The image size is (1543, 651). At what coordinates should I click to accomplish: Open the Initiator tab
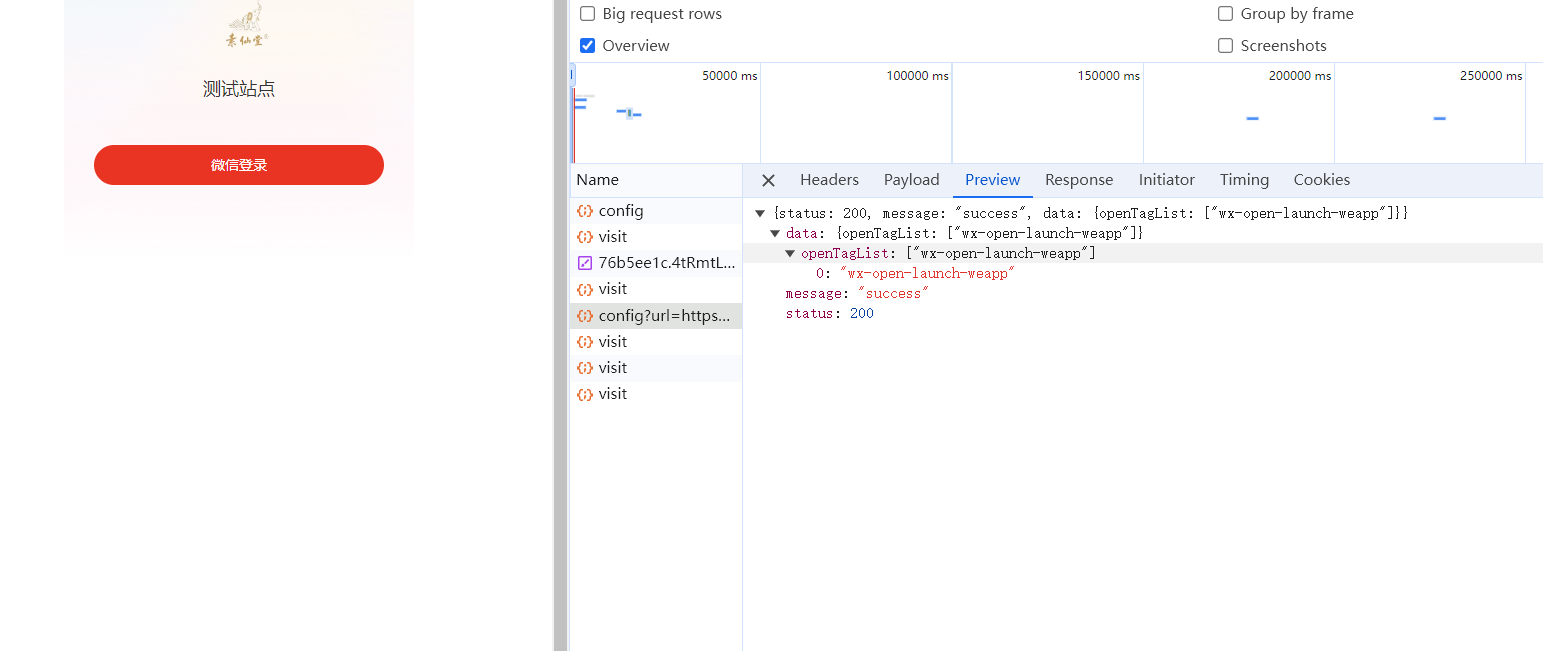point(1166,180)
